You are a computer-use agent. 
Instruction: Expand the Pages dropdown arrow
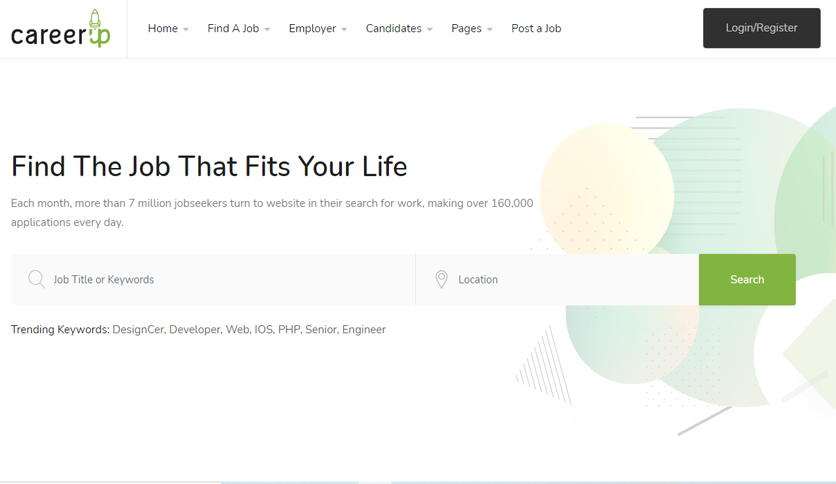(x=490, y=29)
